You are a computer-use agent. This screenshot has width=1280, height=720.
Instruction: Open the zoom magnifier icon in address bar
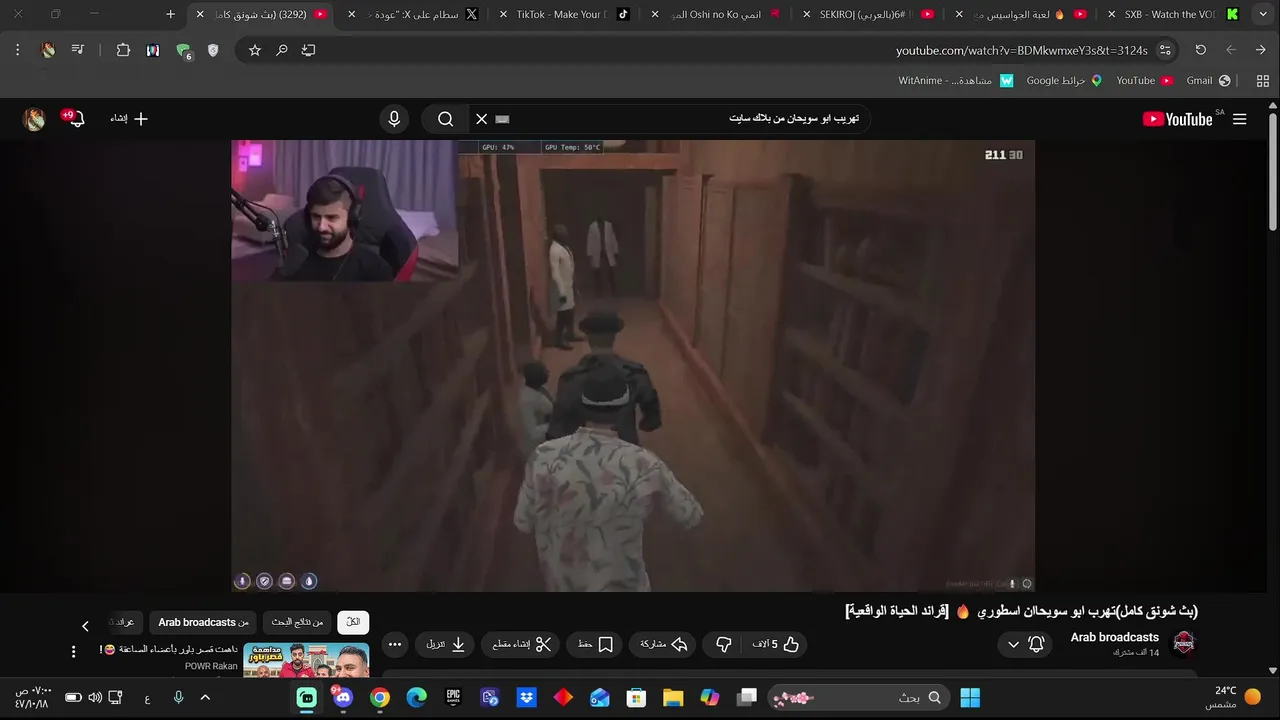[x=282, y=50]
